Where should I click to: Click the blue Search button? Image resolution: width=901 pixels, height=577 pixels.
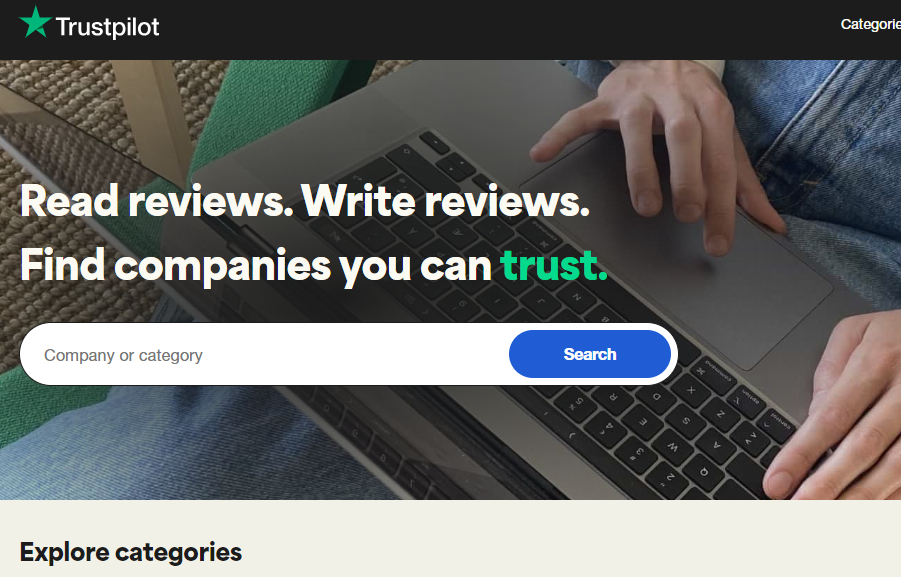click(590, 354)
